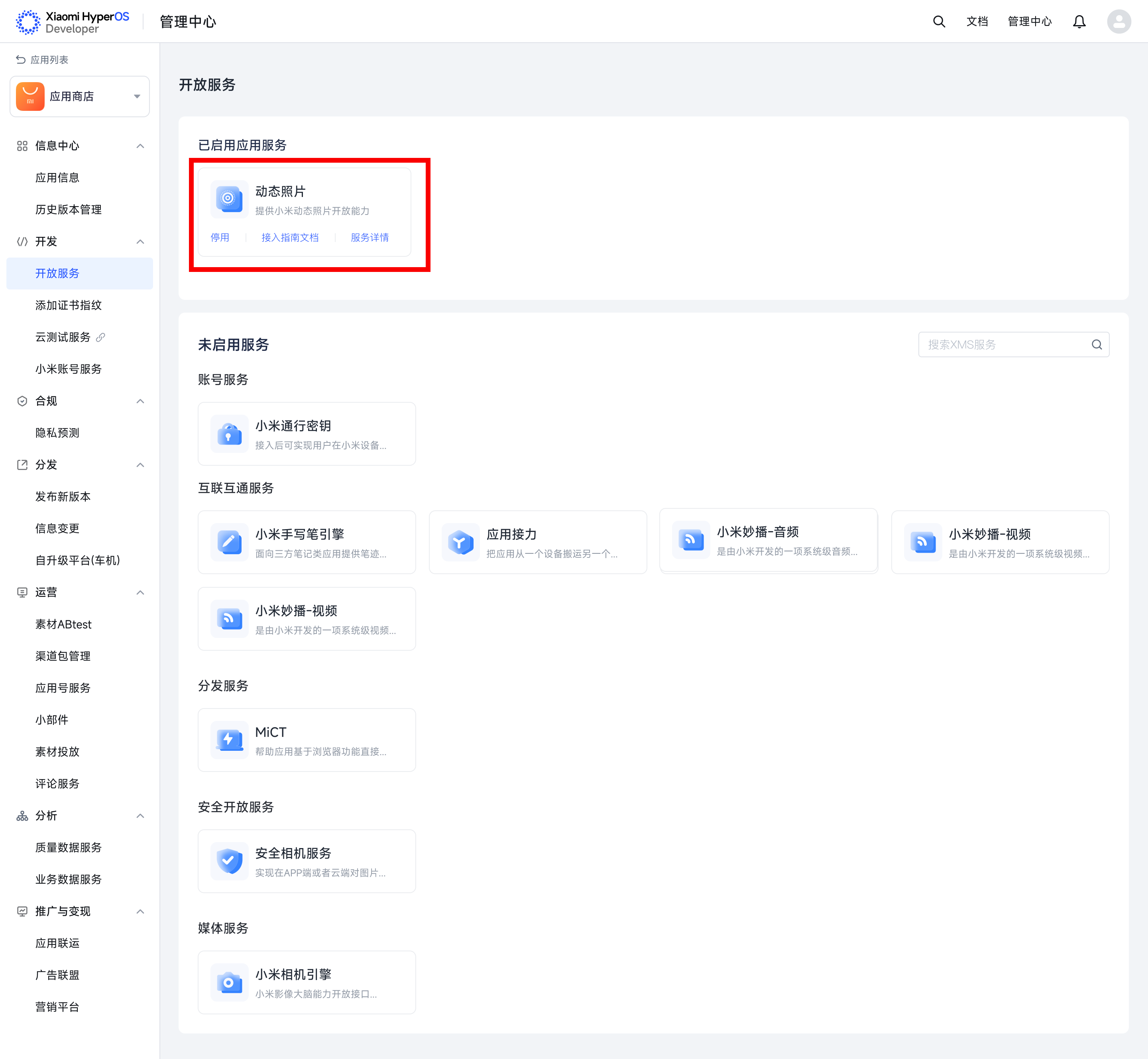
Task: Click the MiCT lightning icon
Action: pos(229,740)
